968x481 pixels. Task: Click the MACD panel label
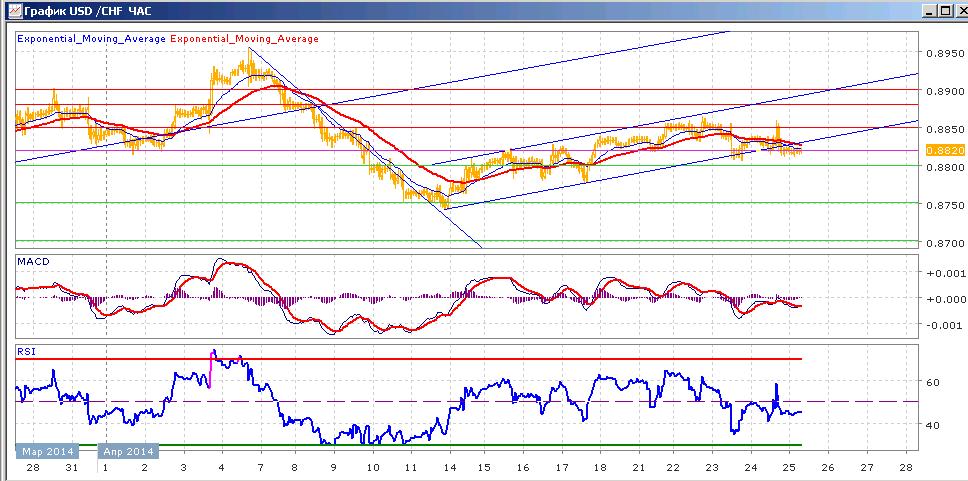[x=33, y=262]
